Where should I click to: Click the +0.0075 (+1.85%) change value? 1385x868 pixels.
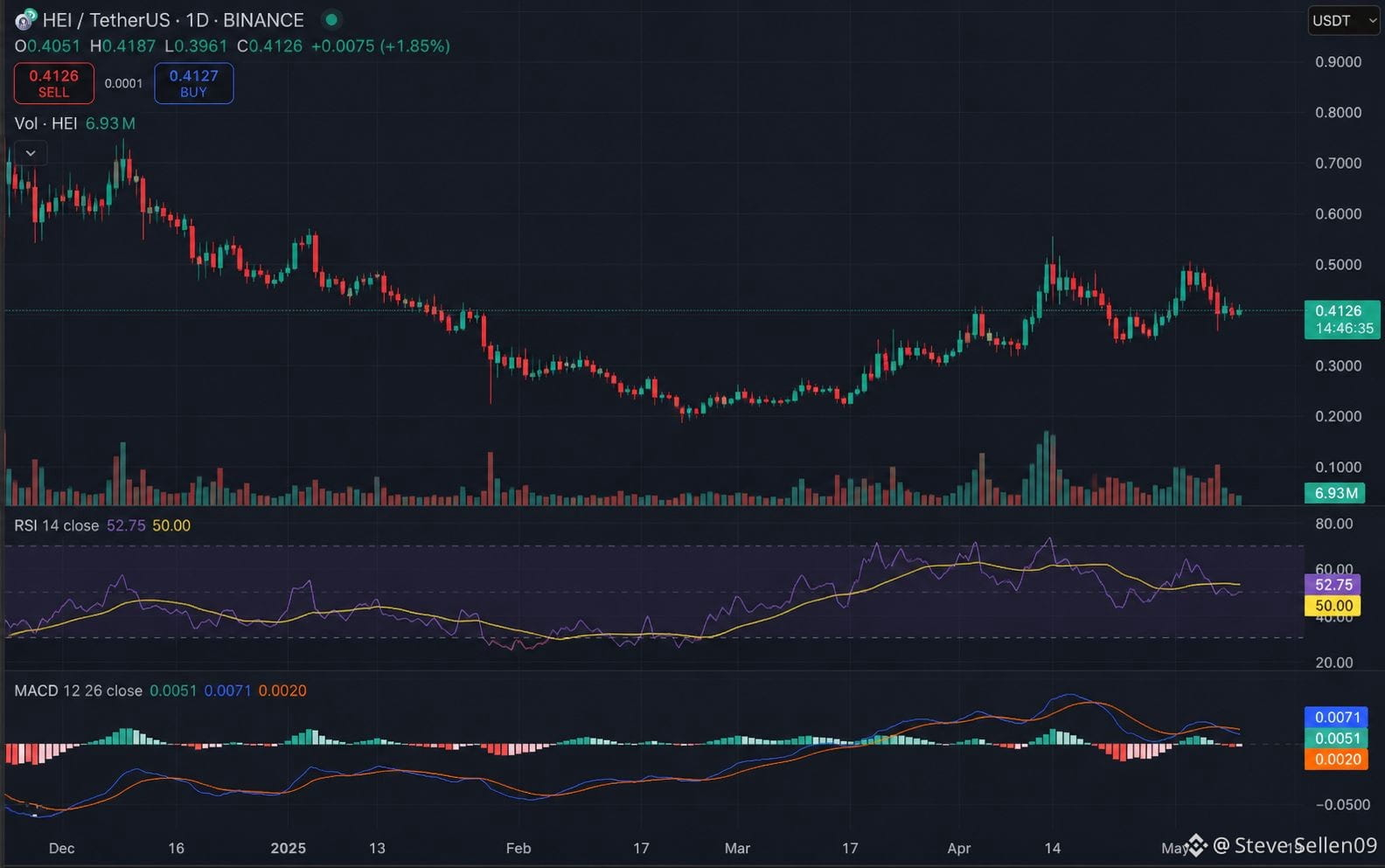[x=380, y=45]
